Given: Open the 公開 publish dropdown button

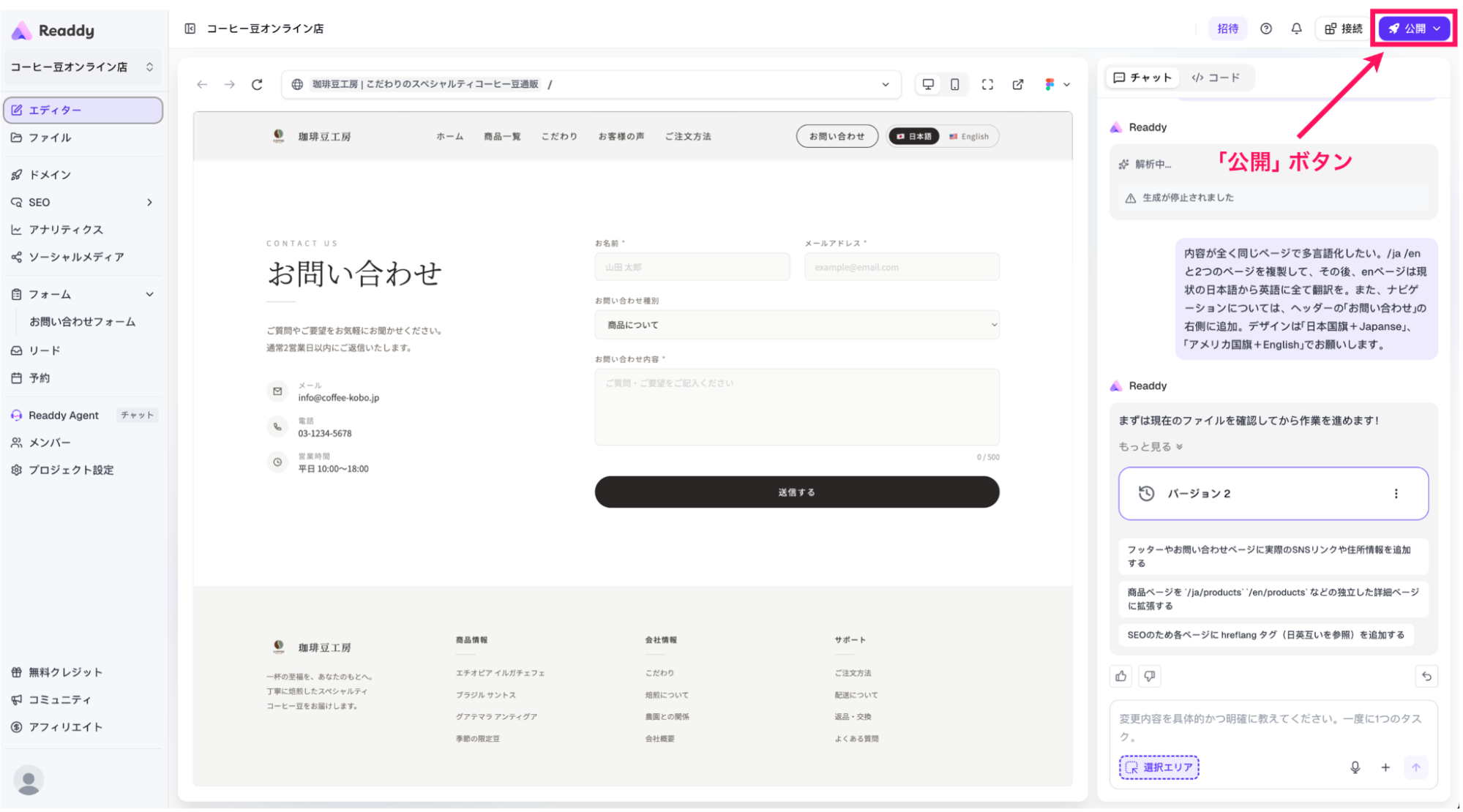Looking at the screenshot, I should click(x=1414, y=29).
